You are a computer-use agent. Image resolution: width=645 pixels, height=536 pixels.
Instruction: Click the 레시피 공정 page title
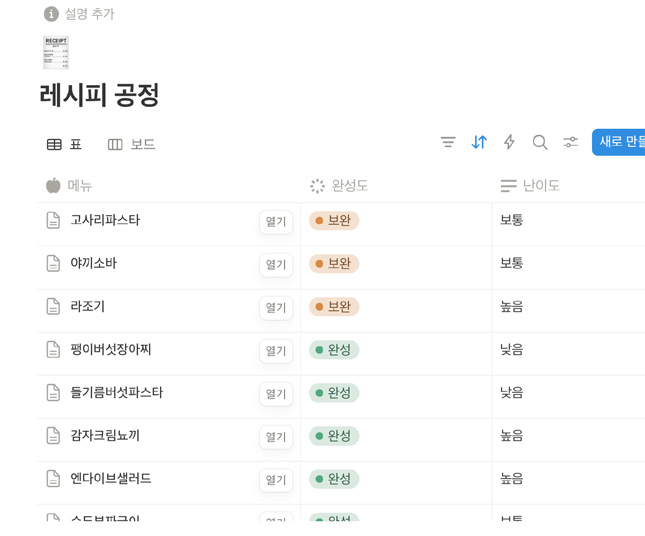(100, 96)
